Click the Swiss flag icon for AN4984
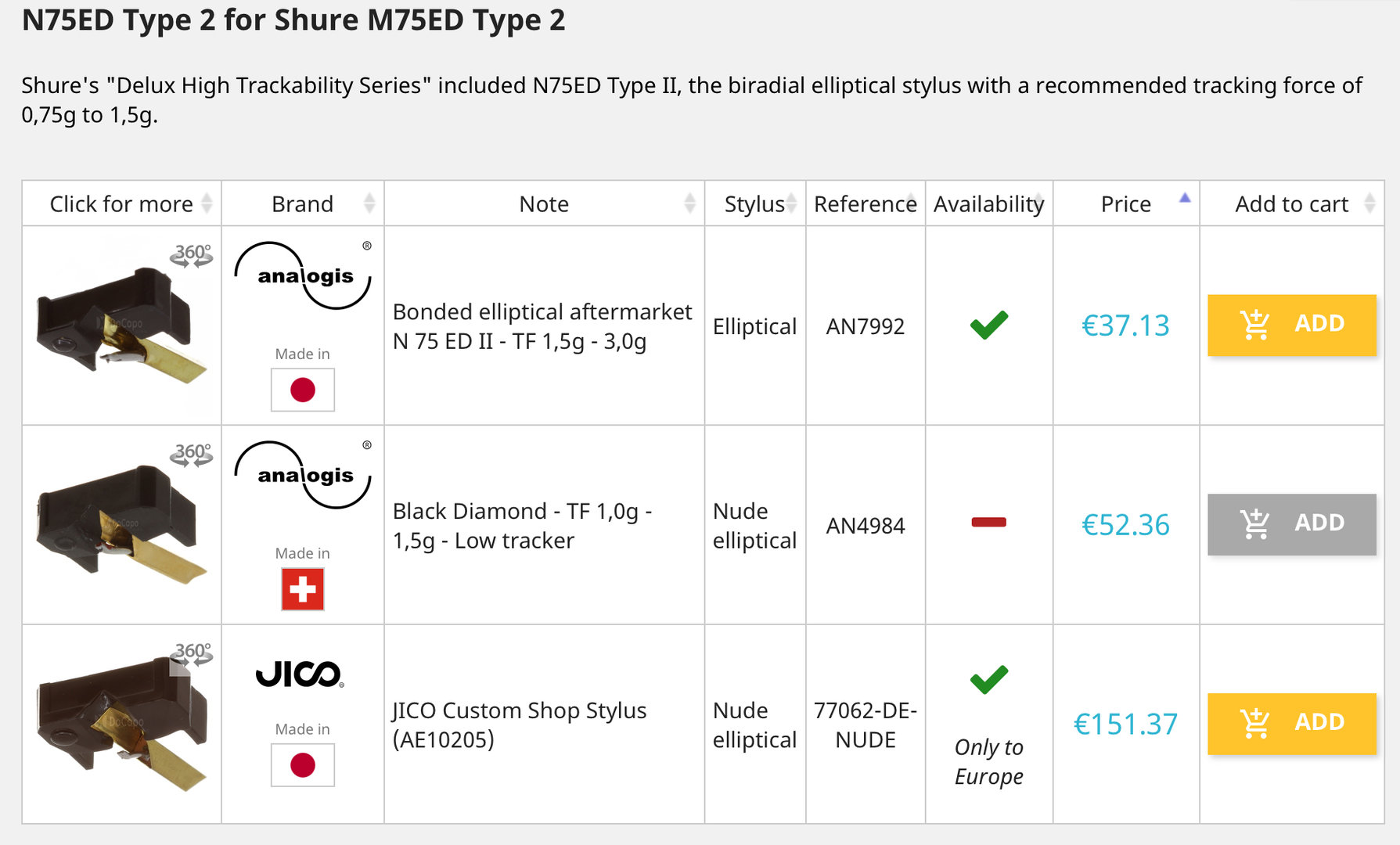The image size is (1400, 845). [303, 589]
